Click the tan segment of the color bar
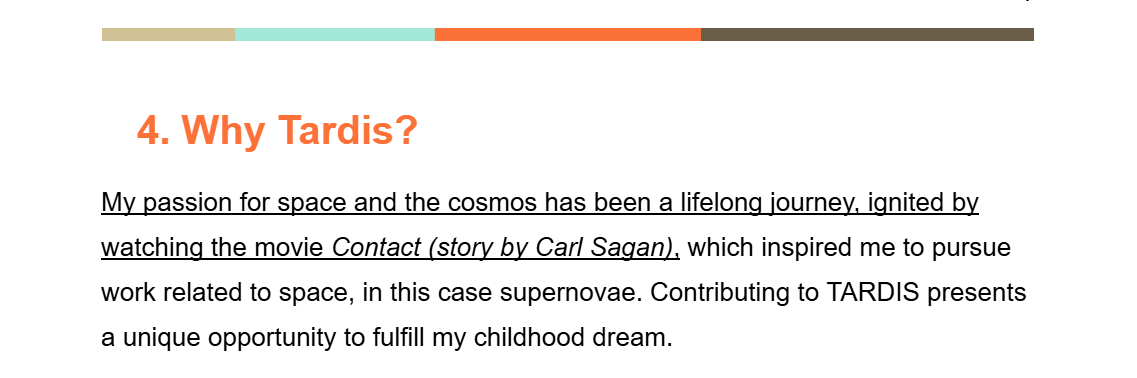The height and width of the screenshot is (378, 1137). [x=168, y=35]
